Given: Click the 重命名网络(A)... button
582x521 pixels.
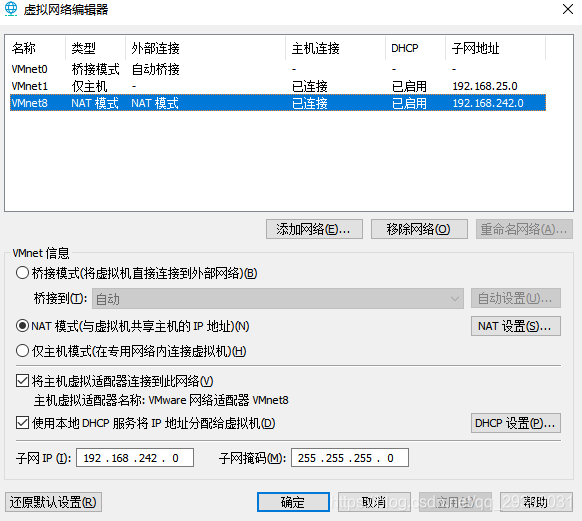Looking at the screenshot, I should coord(524,229).
